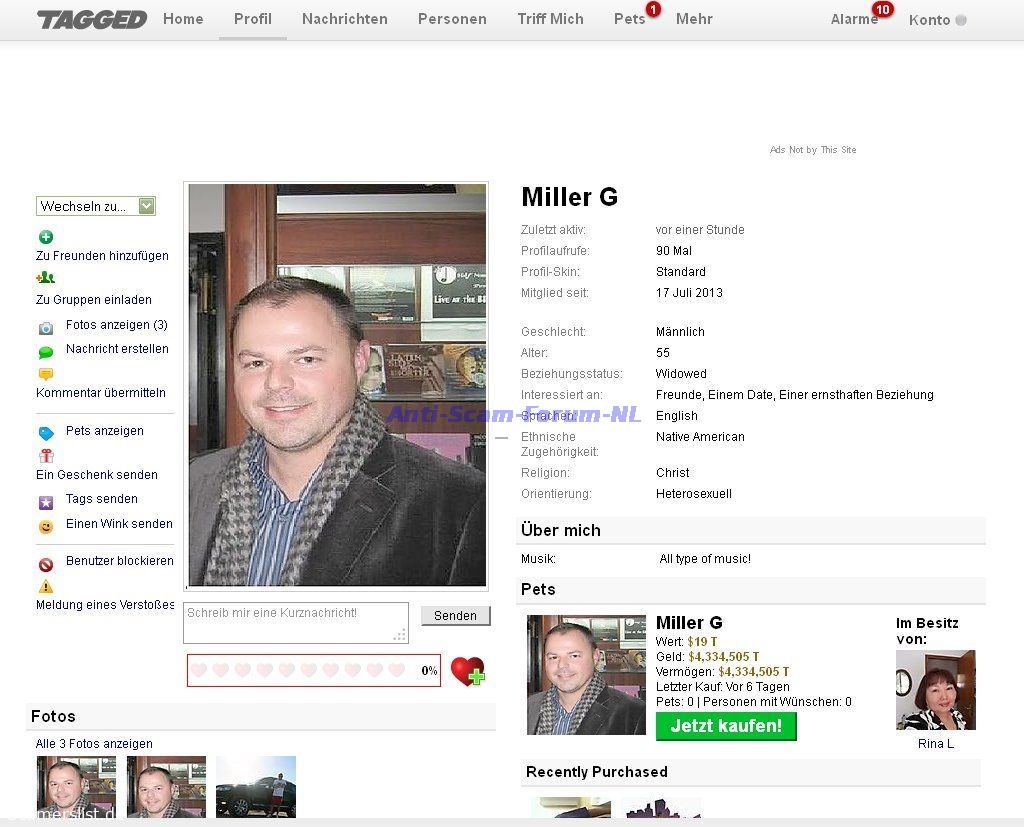This screenshot has width=1024, height=827.
Task: Click the Senden button
Action: pyautogui.click(x=455, y=615)
